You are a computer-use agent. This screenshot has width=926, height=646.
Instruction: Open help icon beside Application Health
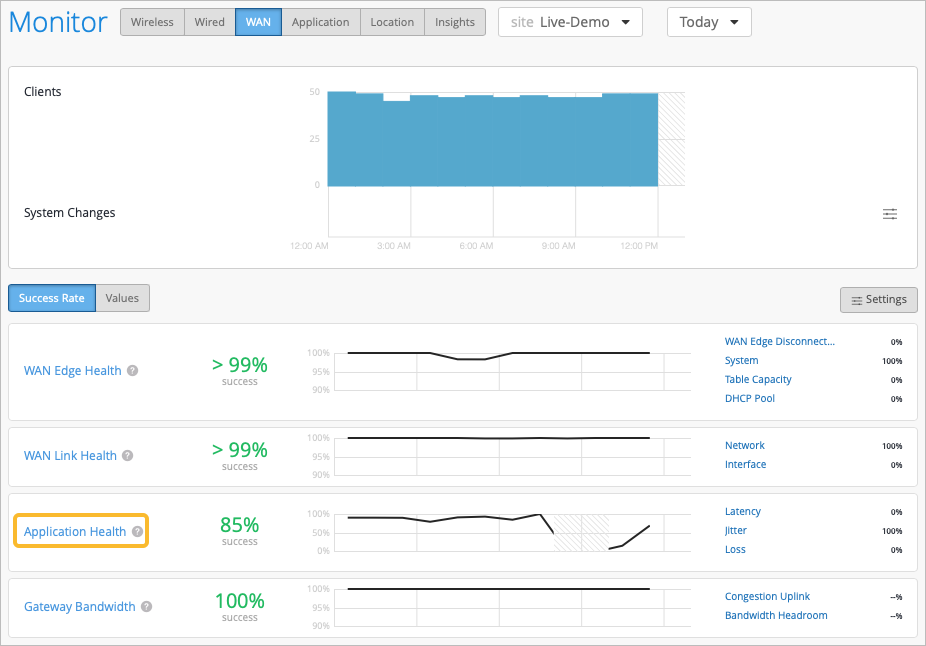[x=138, y=531]
